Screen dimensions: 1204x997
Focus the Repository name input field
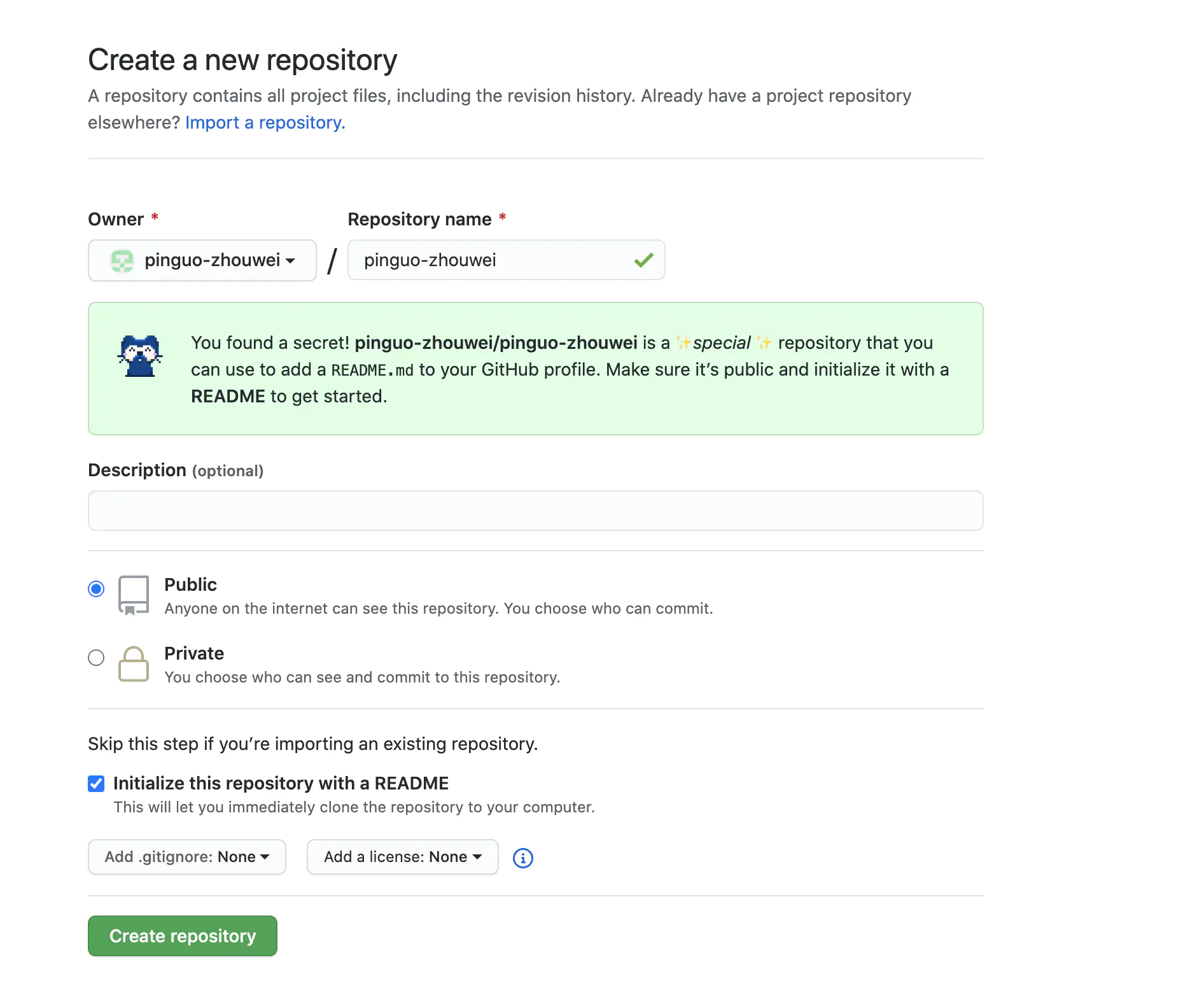coord(507,260)
